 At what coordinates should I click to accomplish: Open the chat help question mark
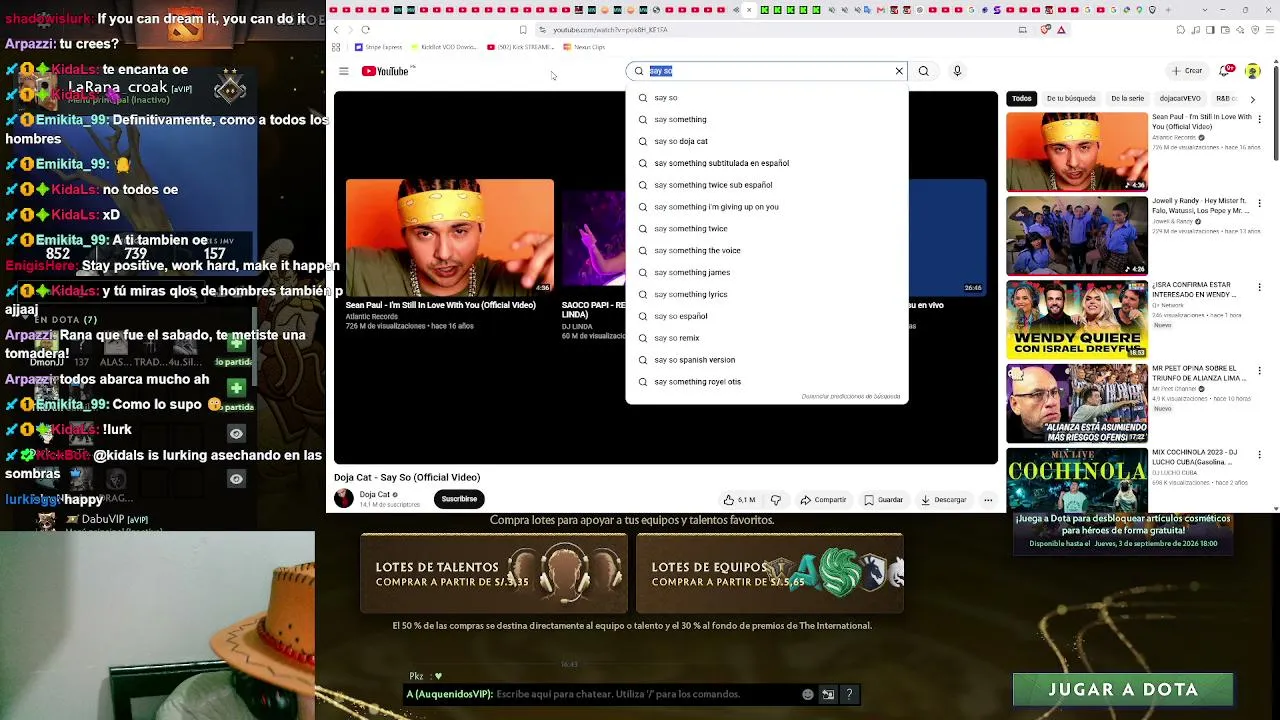point(849,694)
